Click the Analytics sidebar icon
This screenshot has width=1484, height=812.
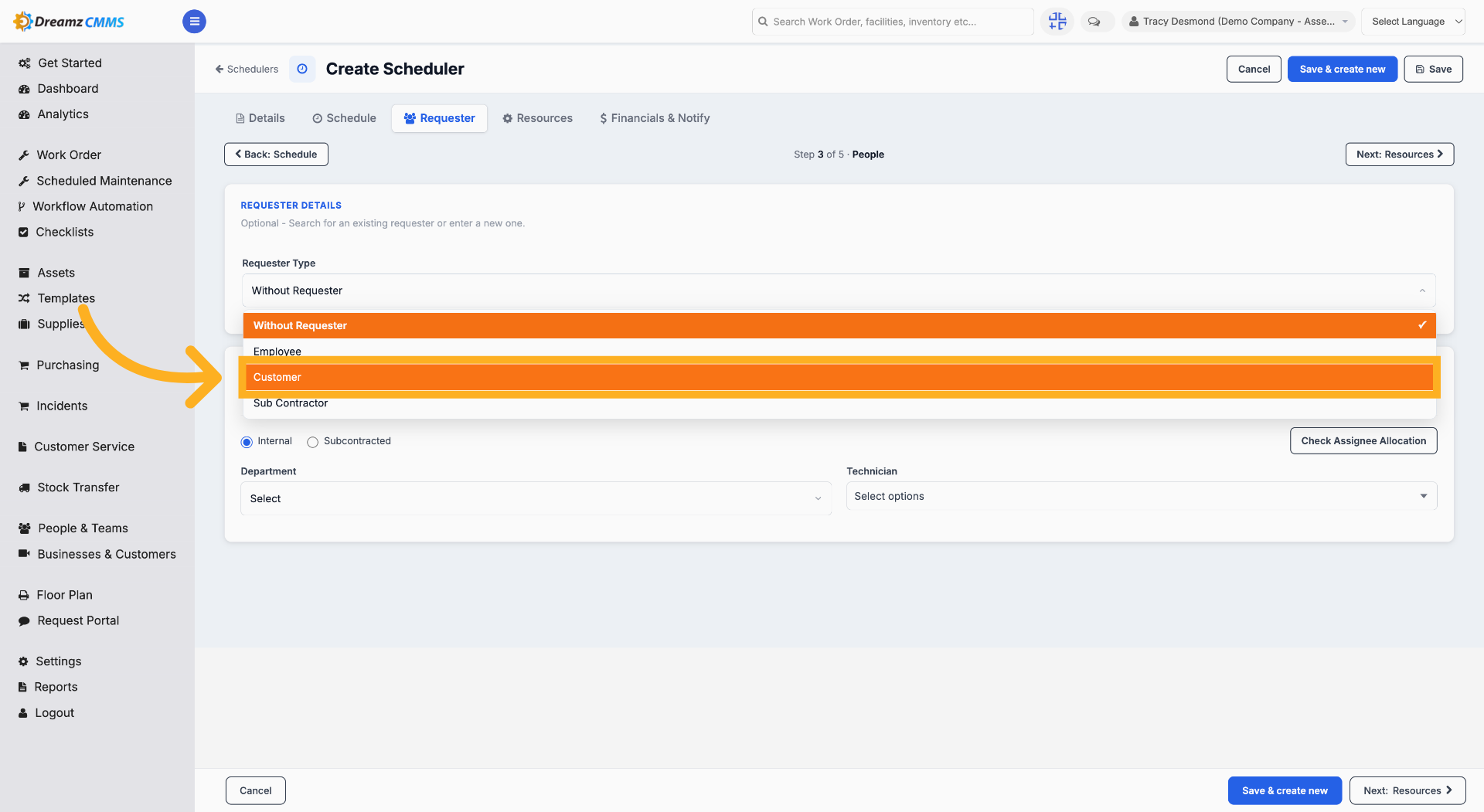[x=24, y=114]
